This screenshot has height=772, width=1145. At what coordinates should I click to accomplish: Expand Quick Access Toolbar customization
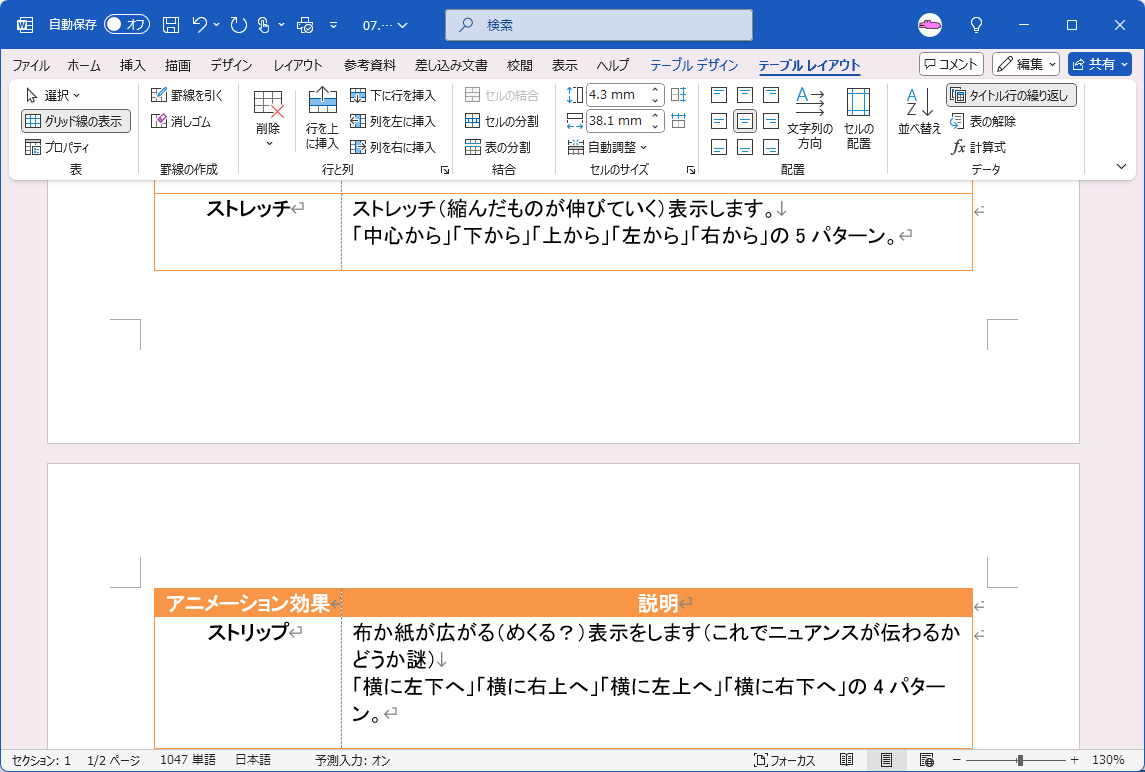click(333, 25)
